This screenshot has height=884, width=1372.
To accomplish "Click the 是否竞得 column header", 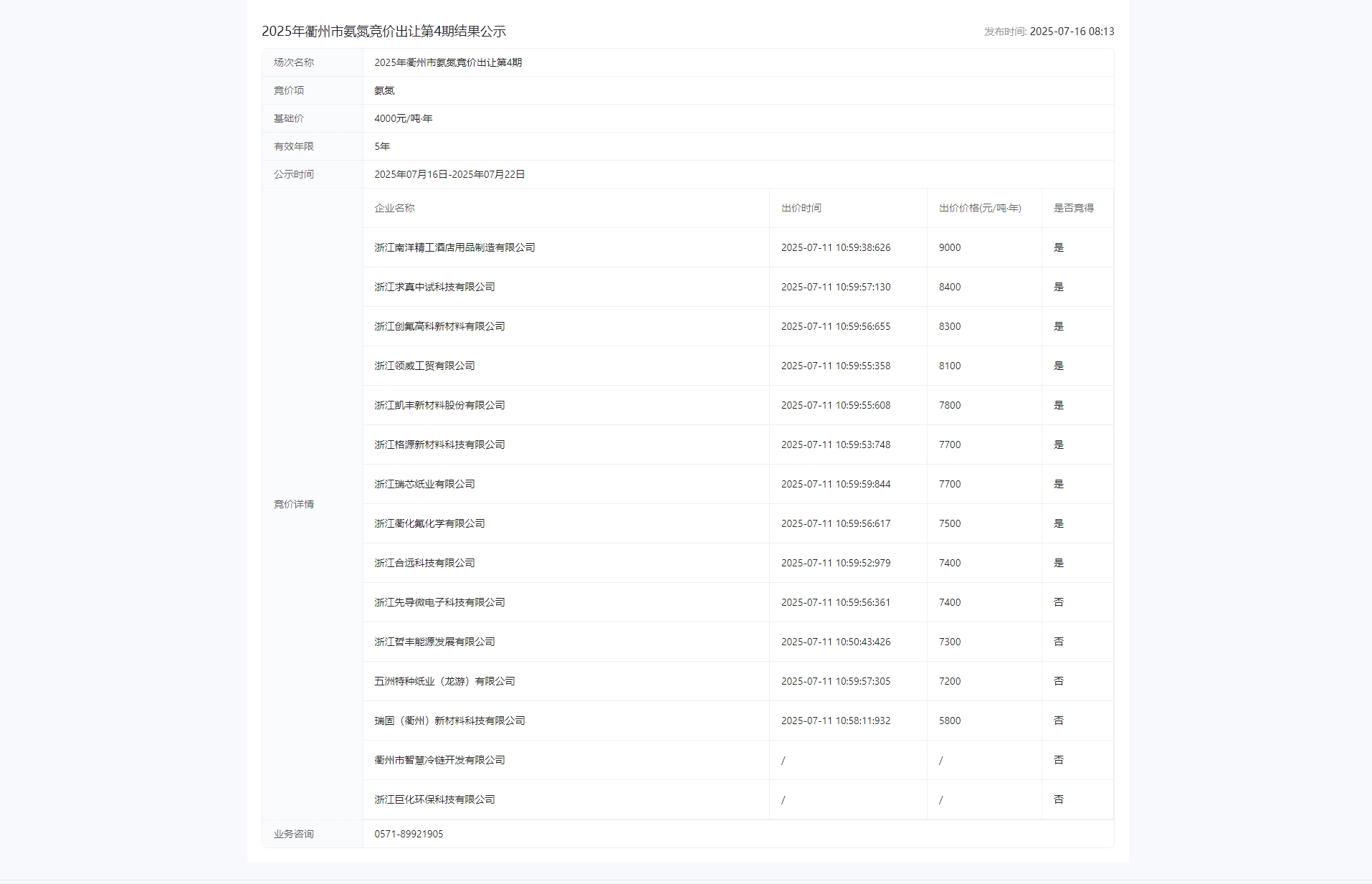I will [x=1072, y=209].
